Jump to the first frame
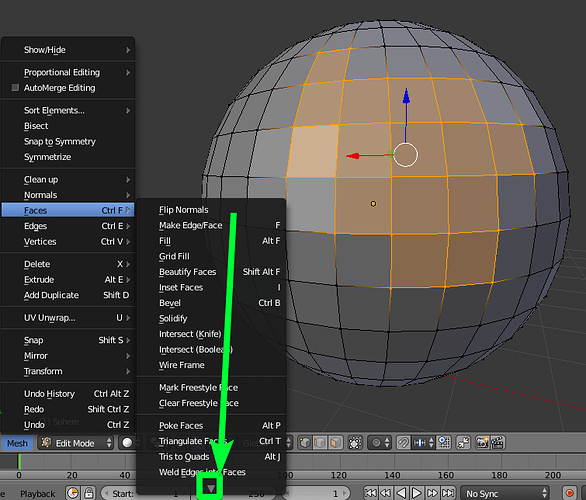 click(x=370, y=493)
